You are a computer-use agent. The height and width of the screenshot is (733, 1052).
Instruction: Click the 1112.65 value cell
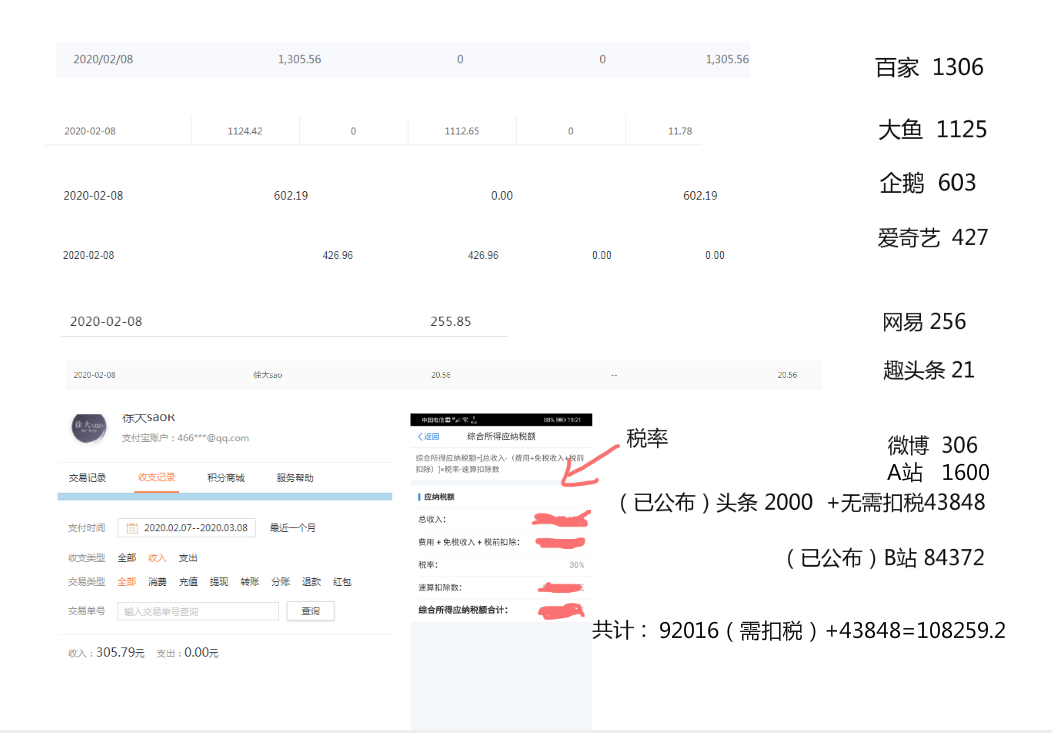(x=462, y=131)
